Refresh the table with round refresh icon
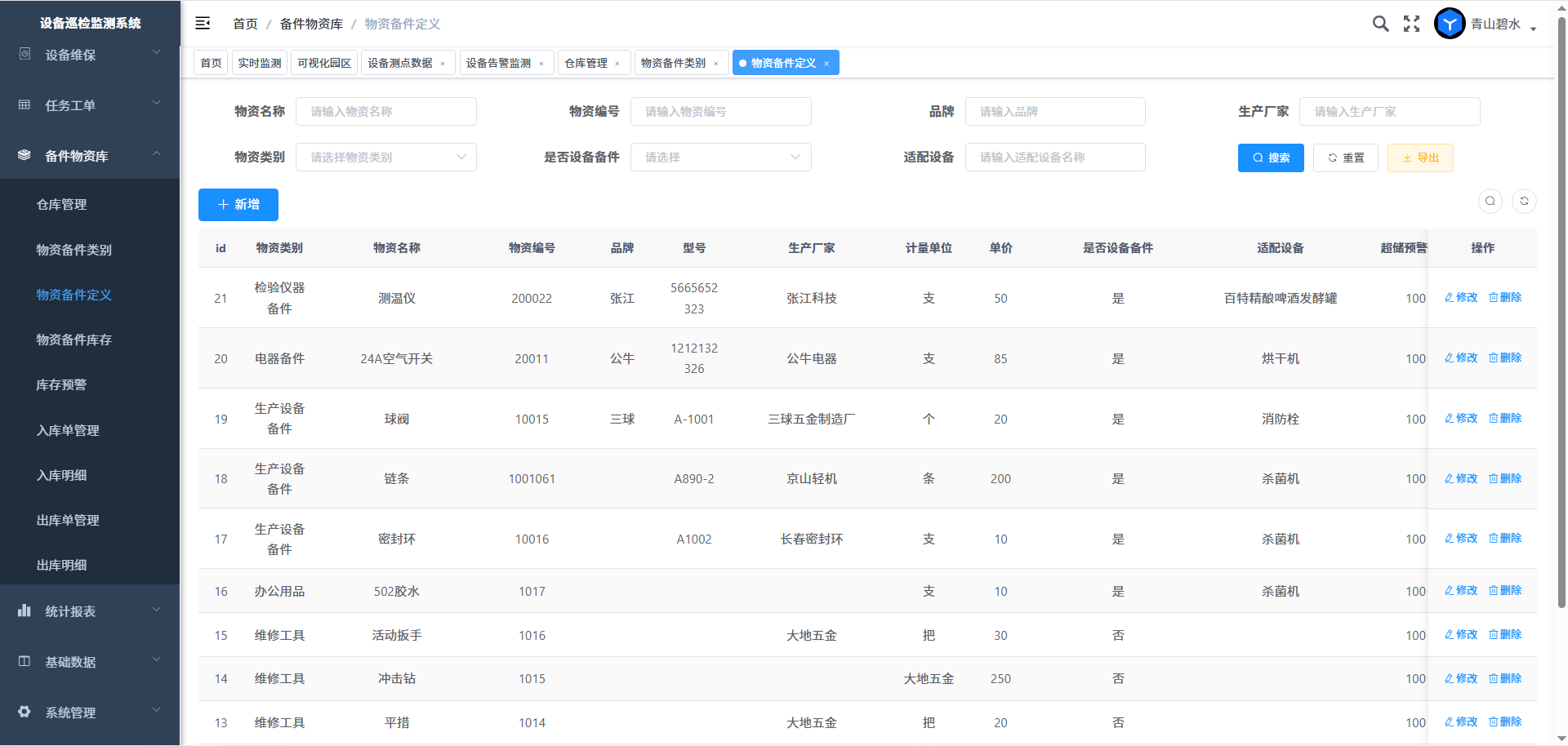The width and height of the screenshot is (1568, 746). point(1524,202)
